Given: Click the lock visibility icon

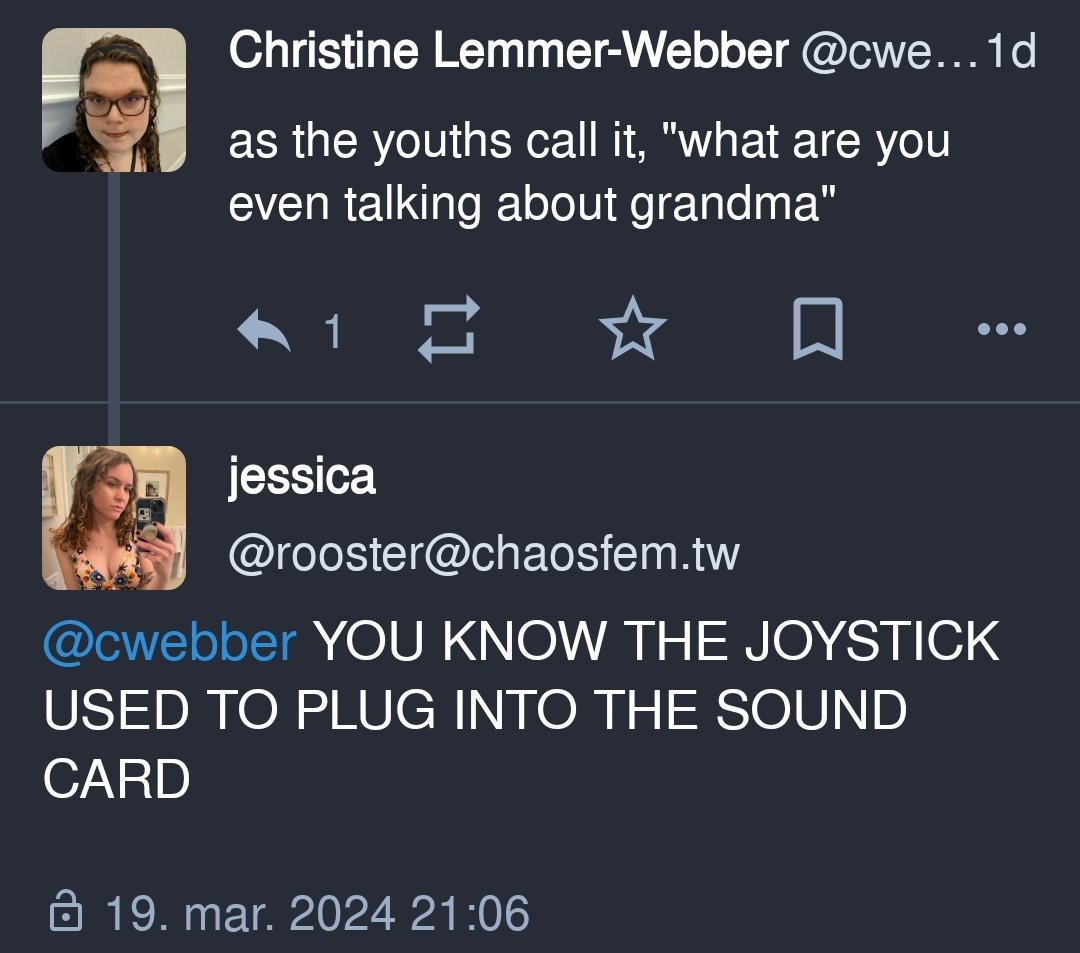Looking at the screenshot, I should pyautogui.click(x=66, y=913).
